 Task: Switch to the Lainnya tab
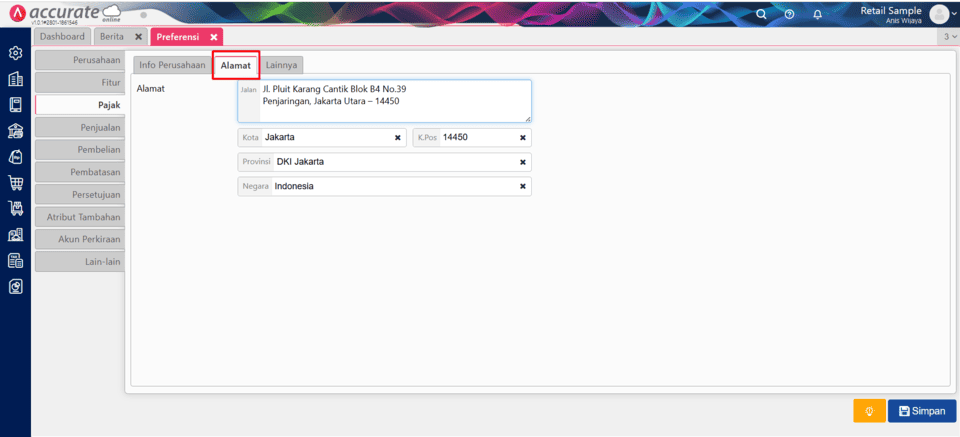click(x=281, y=65)
